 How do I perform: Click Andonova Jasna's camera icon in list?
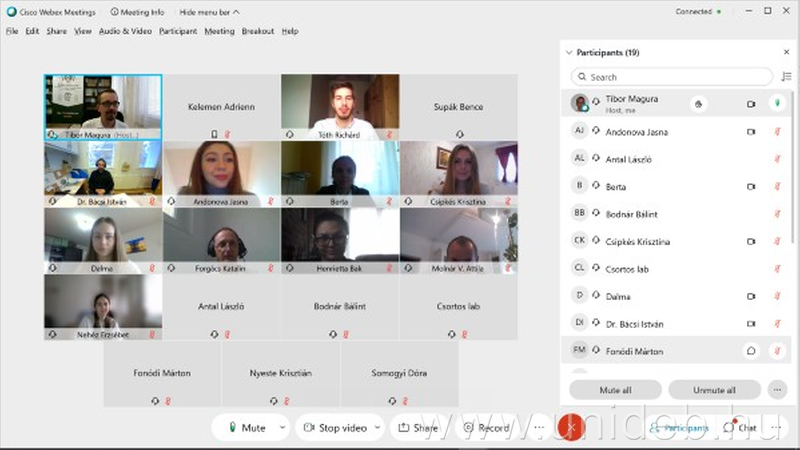(751, 132)
